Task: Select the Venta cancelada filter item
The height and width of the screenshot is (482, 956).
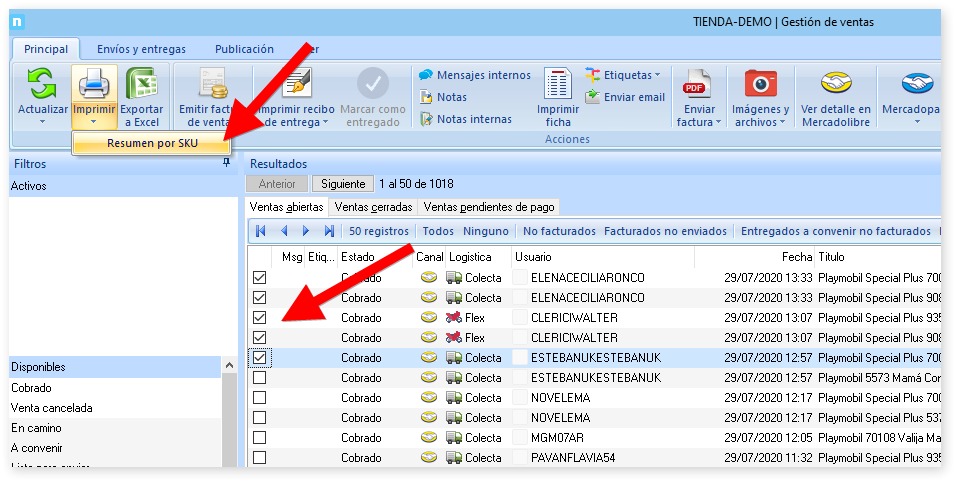Action: 52,407
